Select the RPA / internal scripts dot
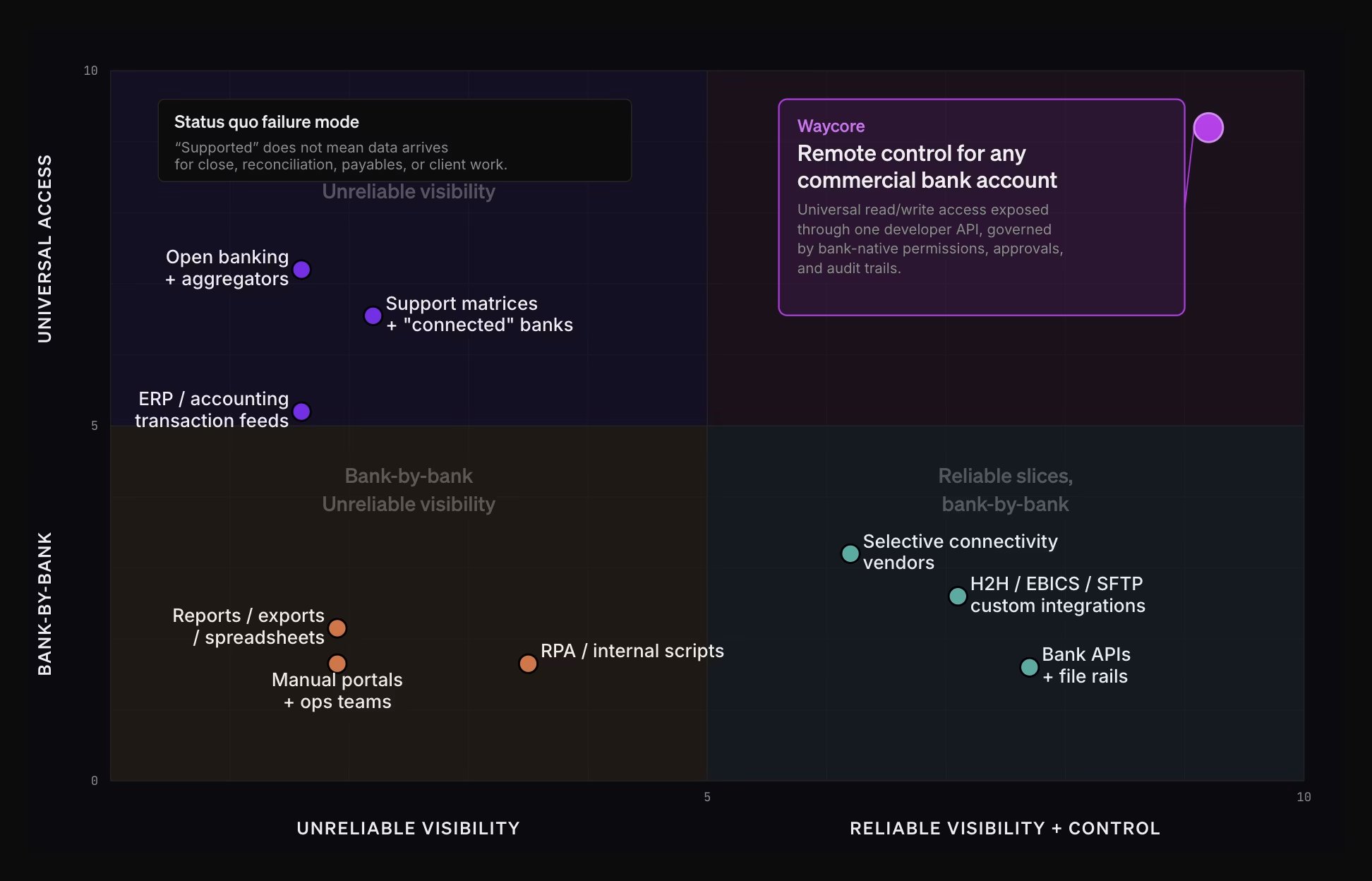 528,664
